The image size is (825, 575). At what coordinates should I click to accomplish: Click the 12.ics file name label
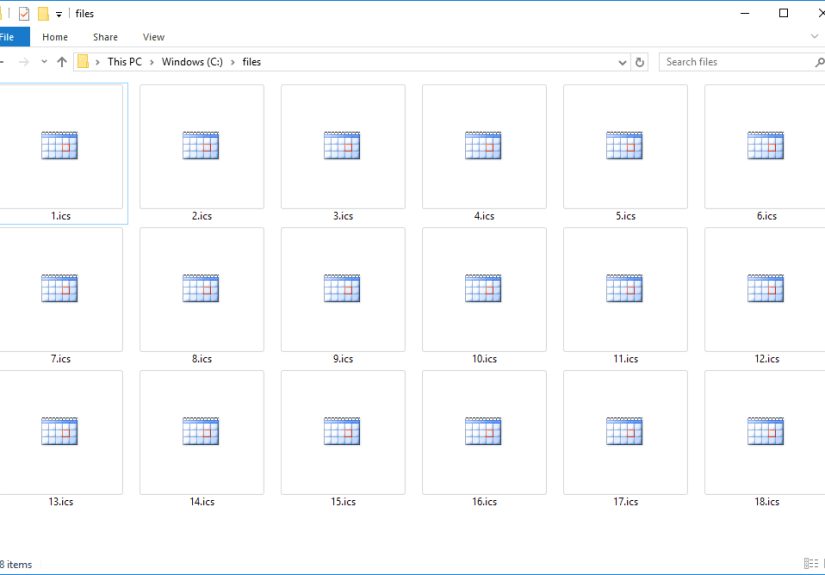767,359
